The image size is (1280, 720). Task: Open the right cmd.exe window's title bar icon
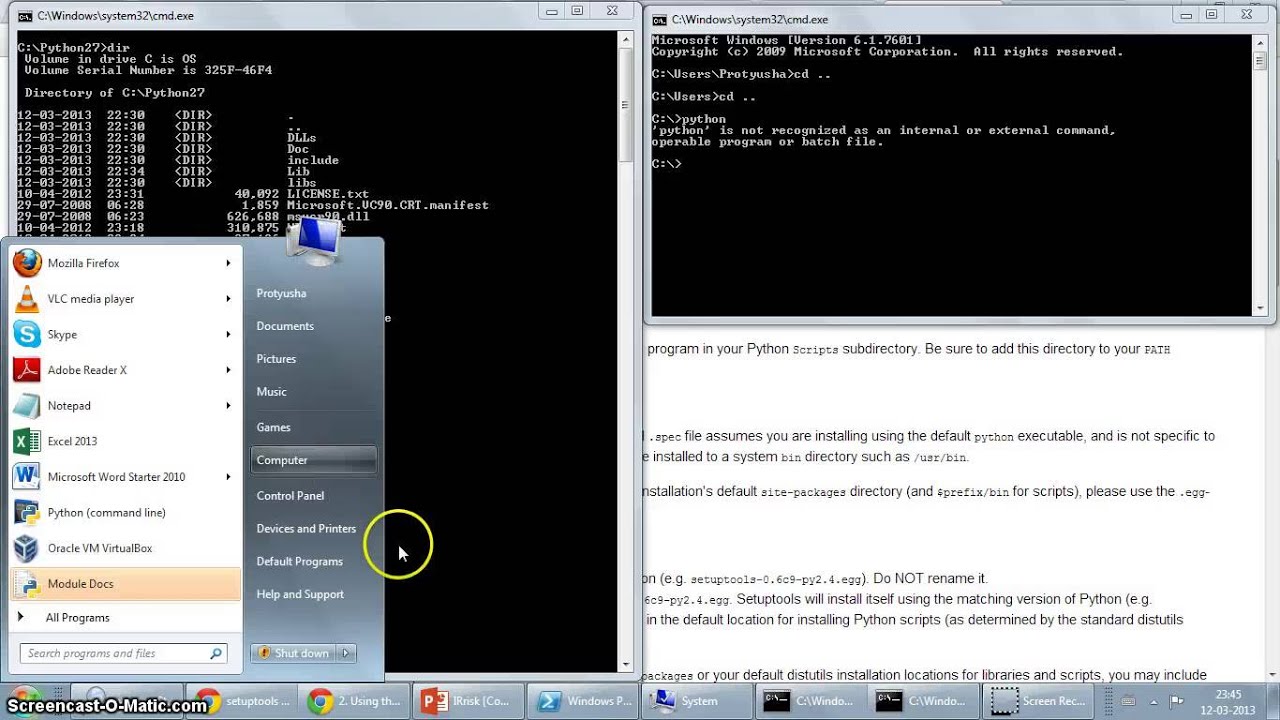point(658,19)
